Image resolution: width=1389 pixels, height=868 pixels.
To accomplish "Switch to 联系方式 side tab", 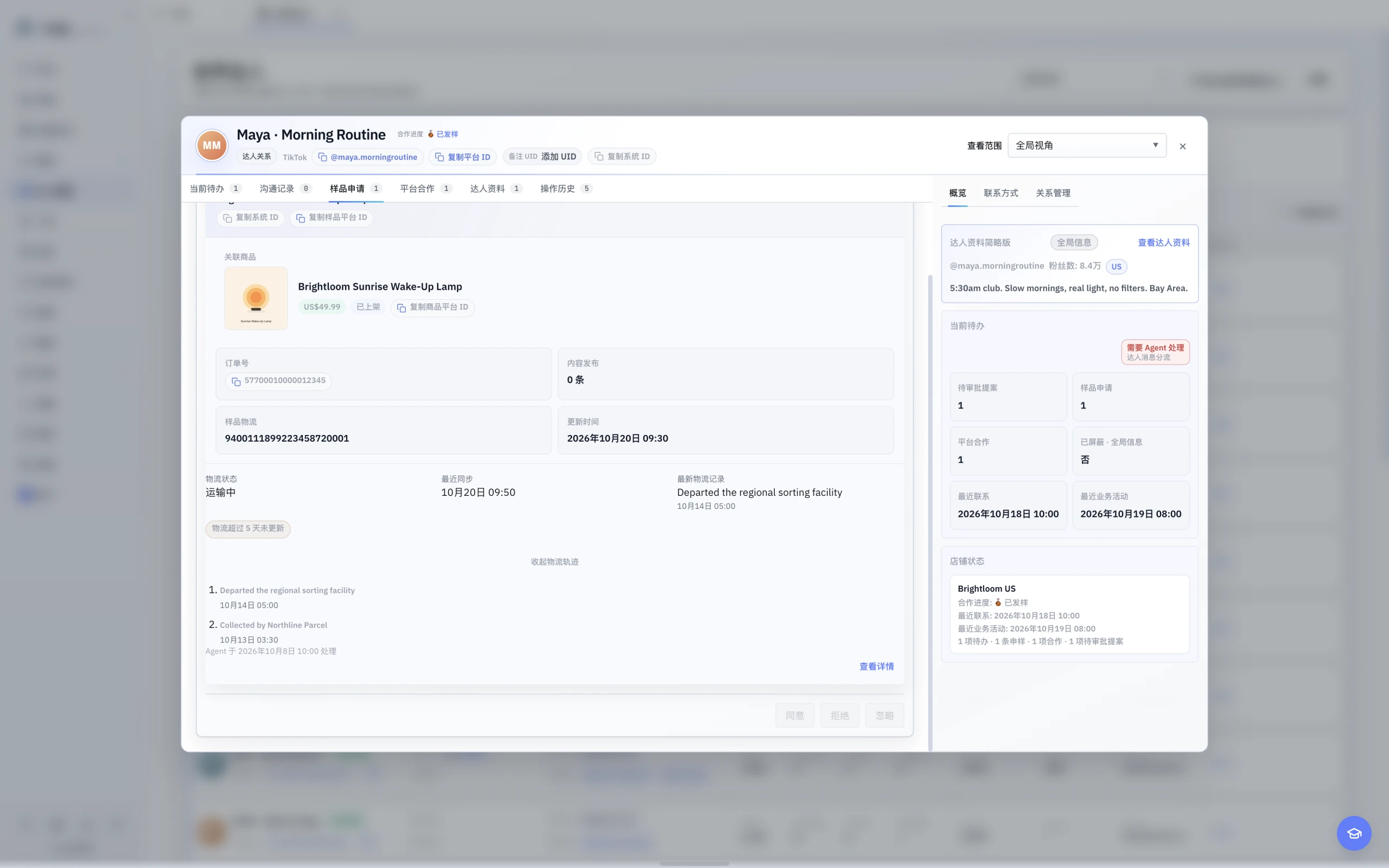I will pyautogui.click(x=1001, y=193).
